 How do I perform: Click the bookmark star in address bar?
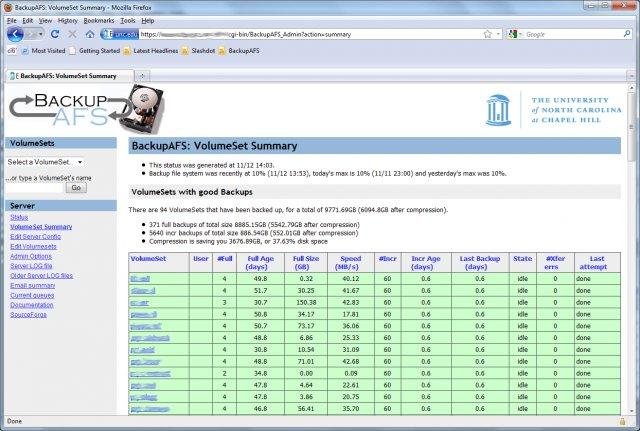487,34
